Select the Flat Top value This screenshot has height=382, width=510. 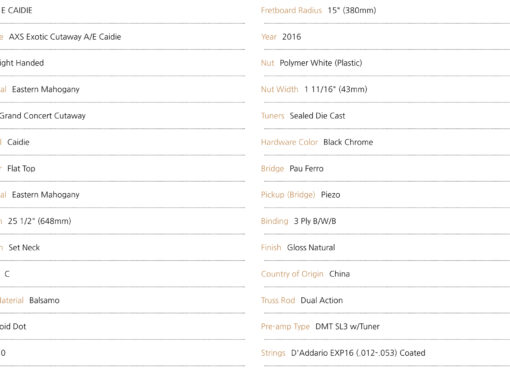(x=21, y=168)
